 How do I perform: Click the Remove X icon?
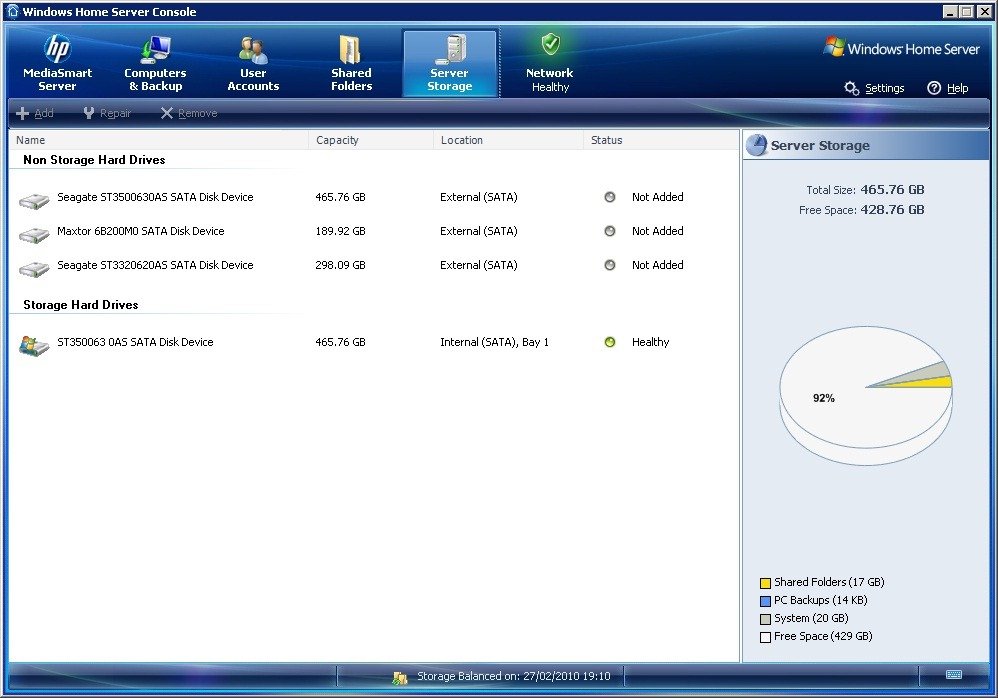[167, 113]
